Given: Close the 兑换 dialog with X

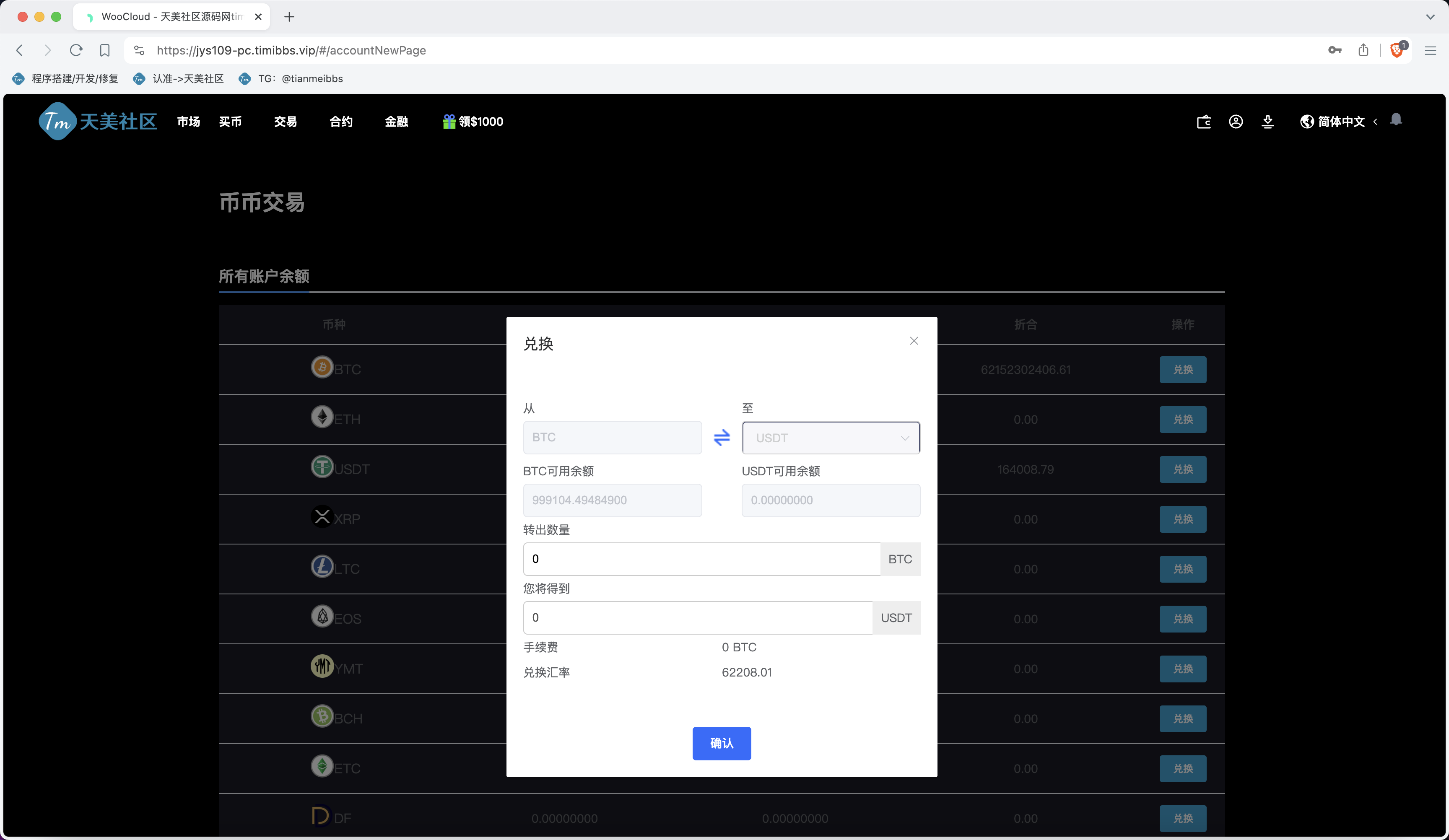Looking at the screenshot, I should (x=914, y=341).
